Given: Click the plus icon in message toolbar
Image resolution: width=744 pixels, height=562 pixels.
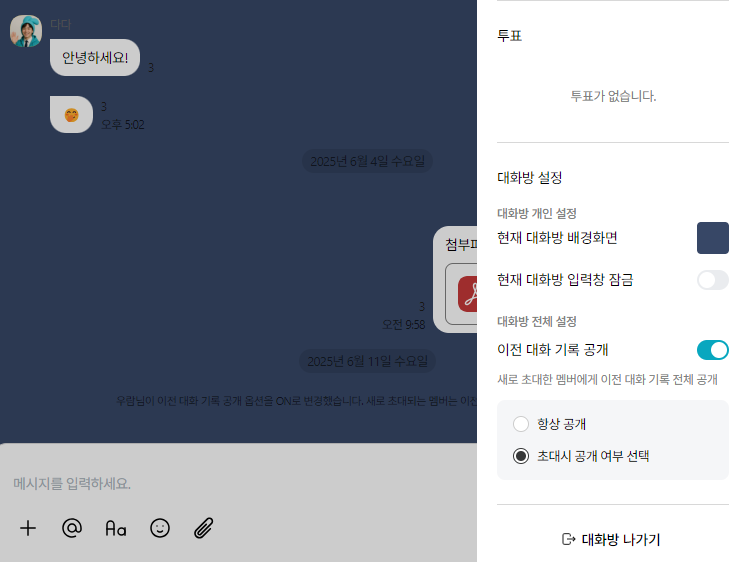Looking at the screenshot, I should coord(28,528).
